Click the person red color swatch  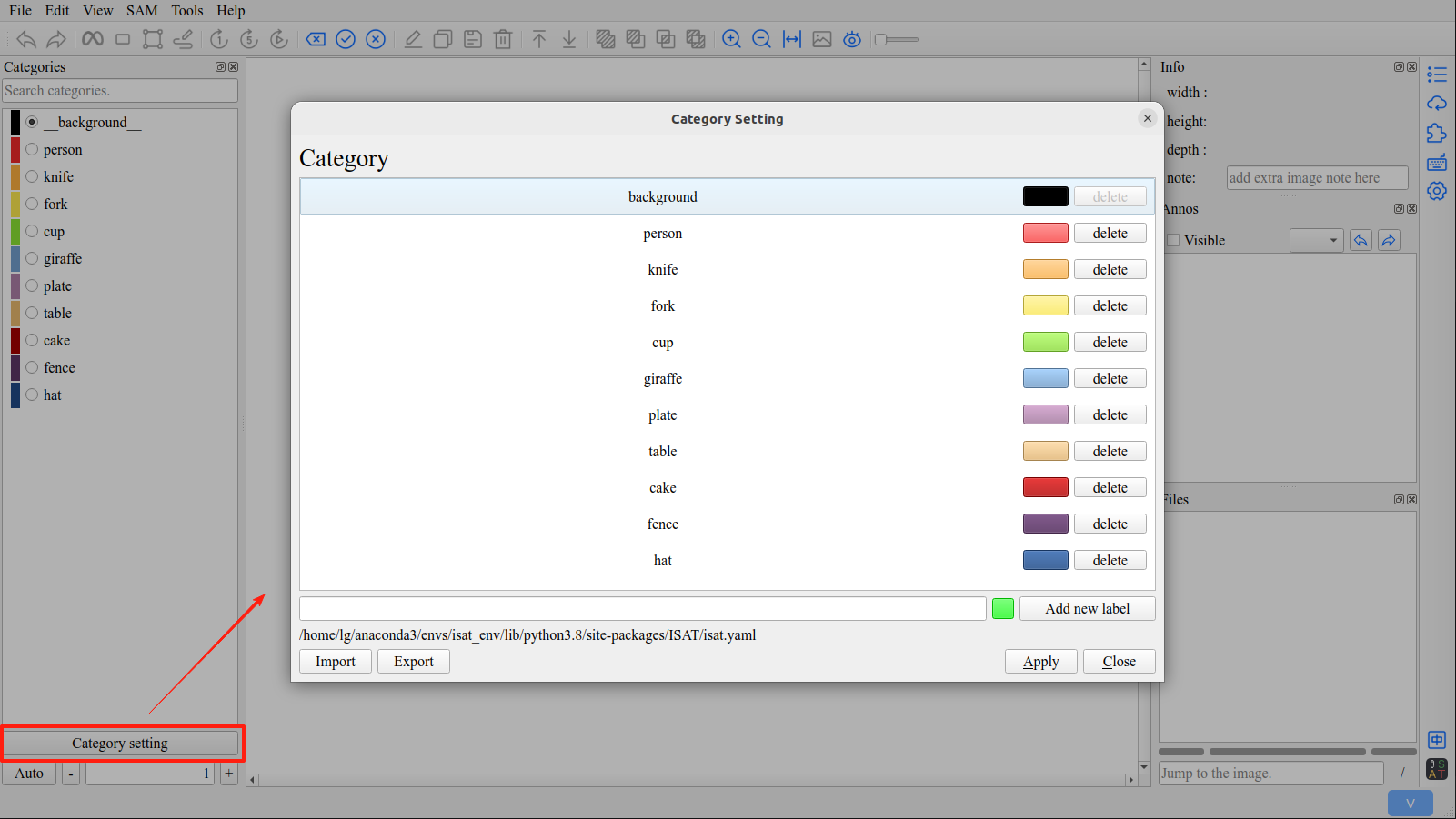(1045, 233)
